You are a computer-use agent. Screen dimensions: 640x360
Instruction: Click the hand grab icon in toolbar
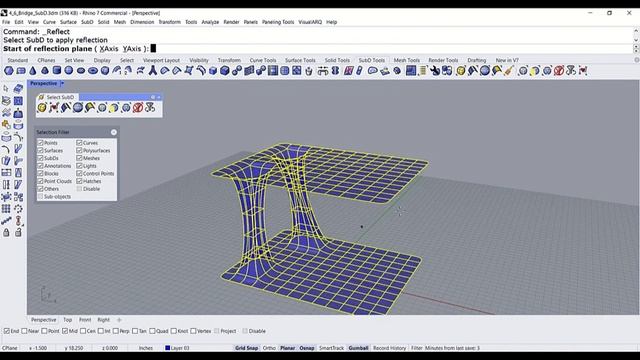pyautogui.click(x=309, y=71)
